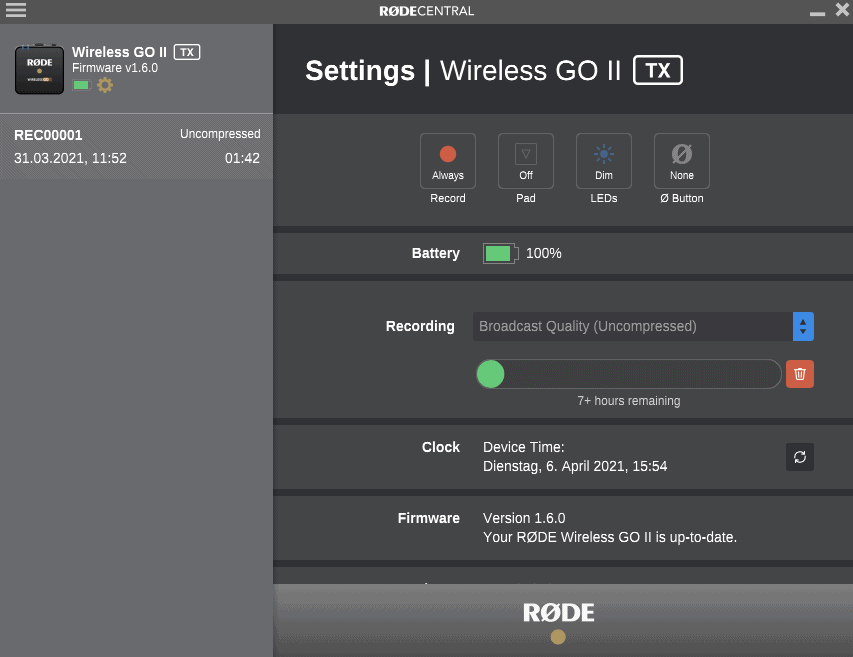Toggle the Pad Off button

[526, 161]
